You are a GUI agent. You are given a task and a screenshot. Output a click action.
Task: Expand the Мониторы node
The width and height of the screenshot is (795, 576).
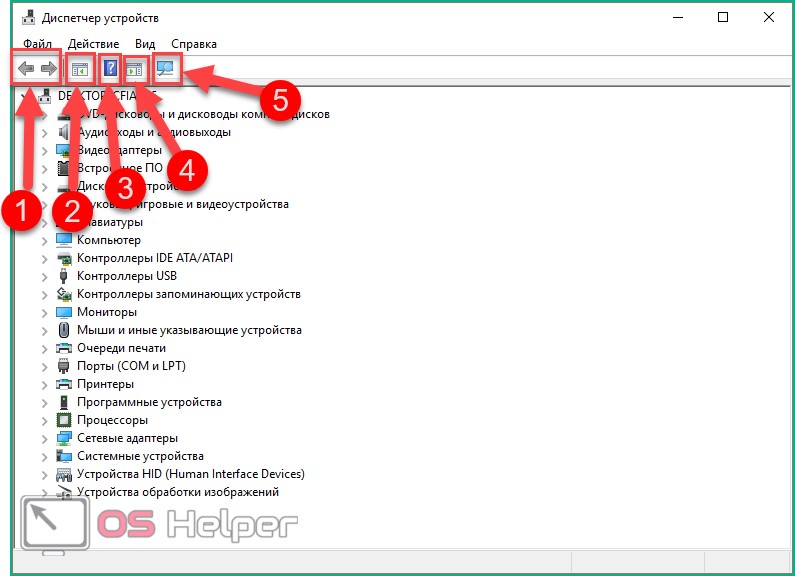tap(45, 313)
